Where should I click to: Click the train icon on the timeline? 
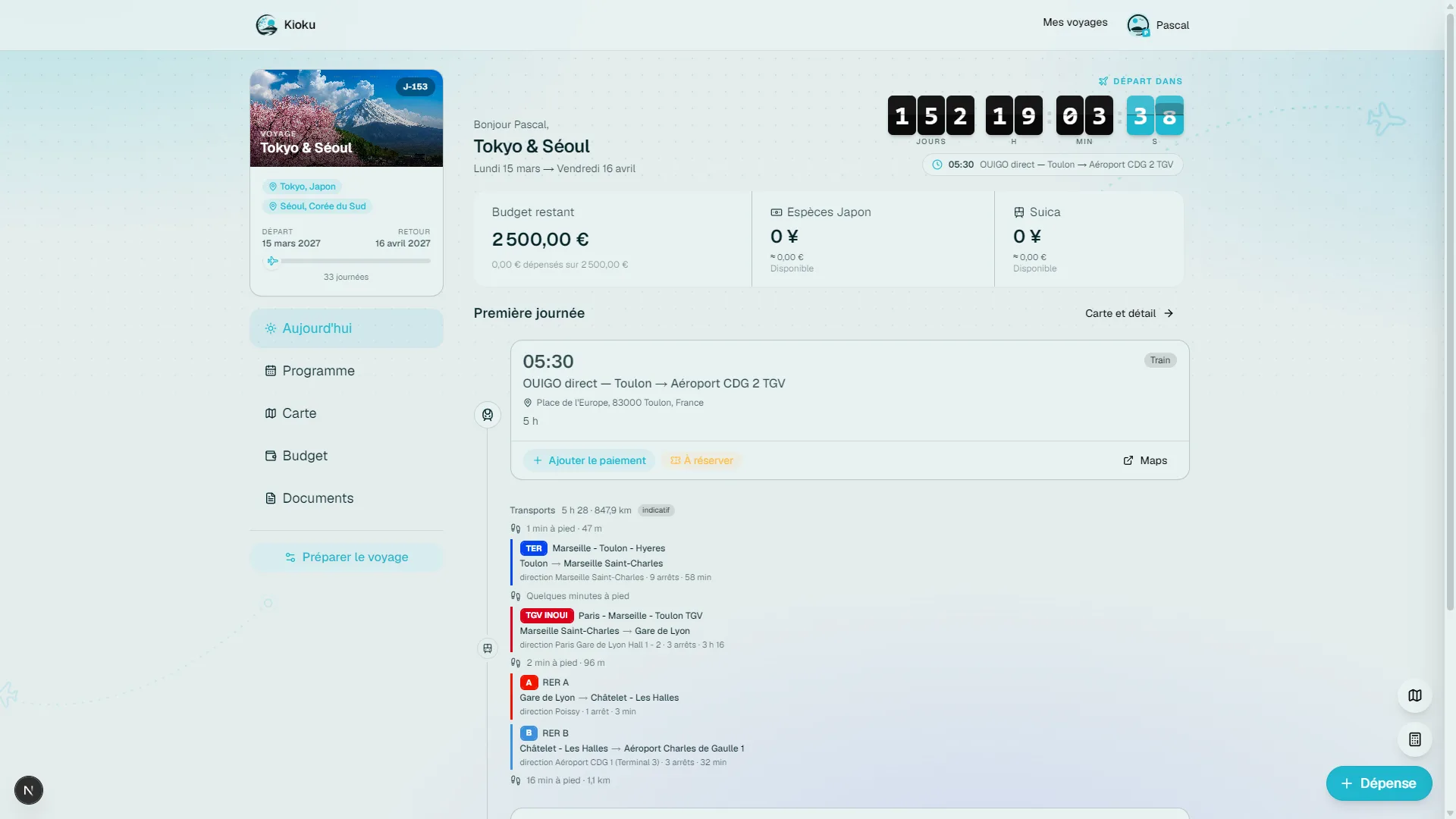point(488,415)
